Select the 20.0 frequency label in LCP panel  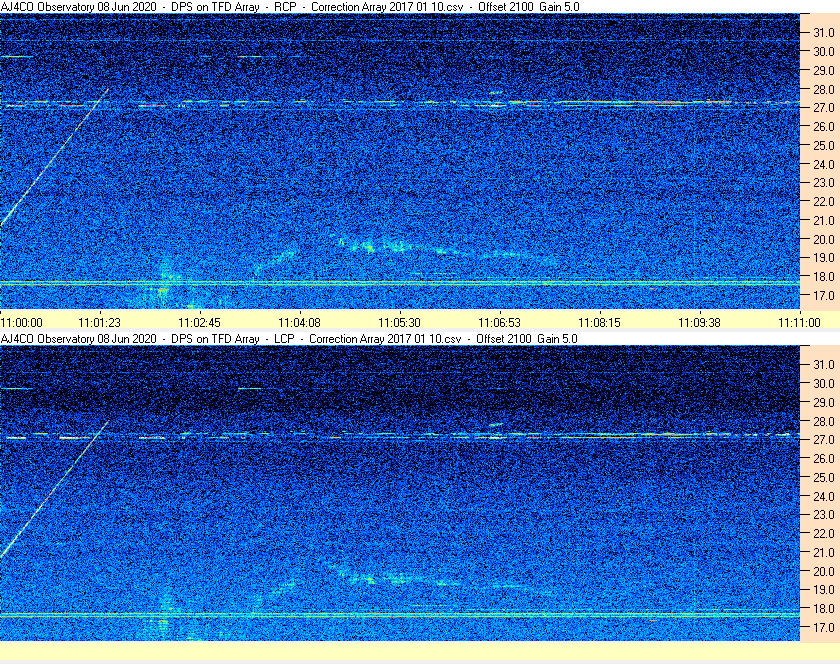(x=824, y=571)
